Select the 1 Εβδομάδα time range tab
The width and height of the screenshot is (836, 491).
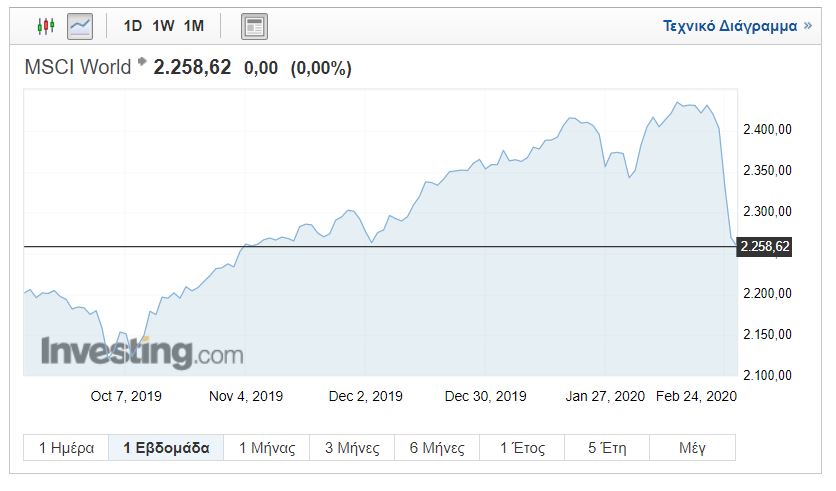click(166, 448)
